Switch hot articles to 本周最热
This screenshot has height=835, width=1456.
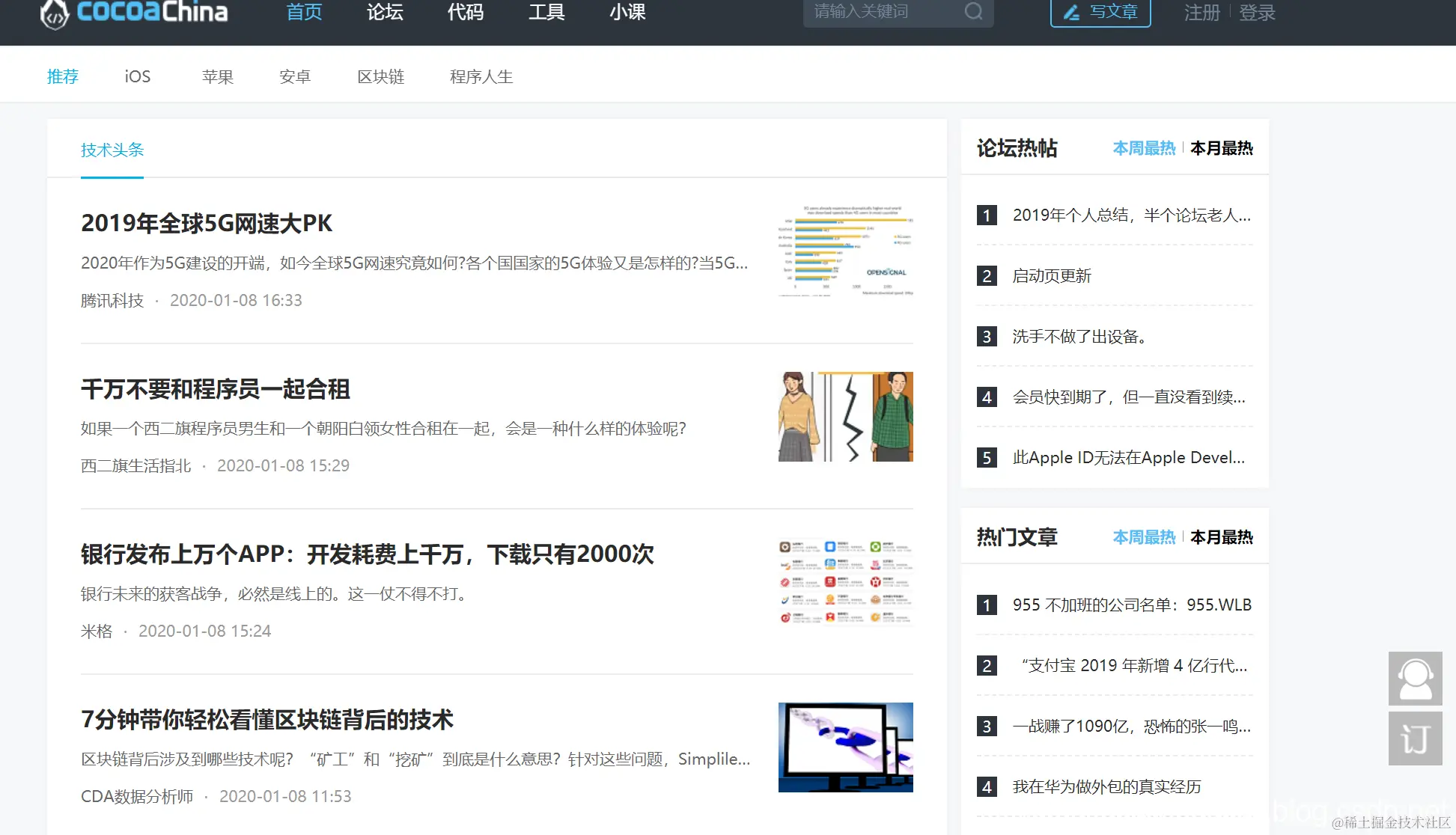tap(1144, 536)
